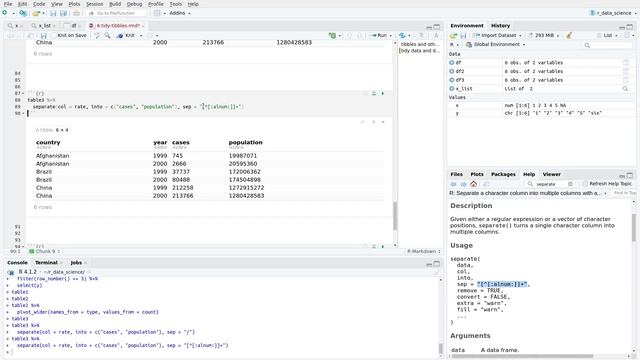Inspect x_list with magnifier icon
The image size is (640, 360).
625,89
